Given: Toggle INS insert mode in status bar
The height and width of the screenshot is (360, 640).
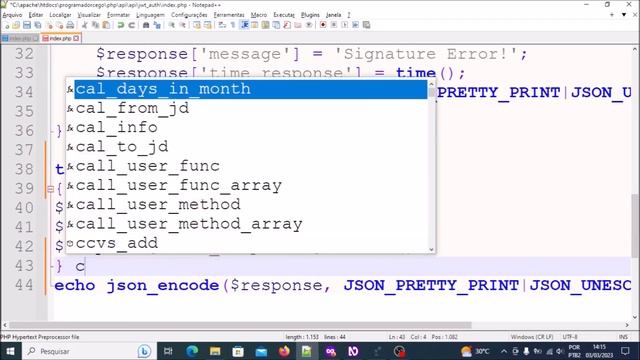Looking at the screenshot, I should click(623, 337).
